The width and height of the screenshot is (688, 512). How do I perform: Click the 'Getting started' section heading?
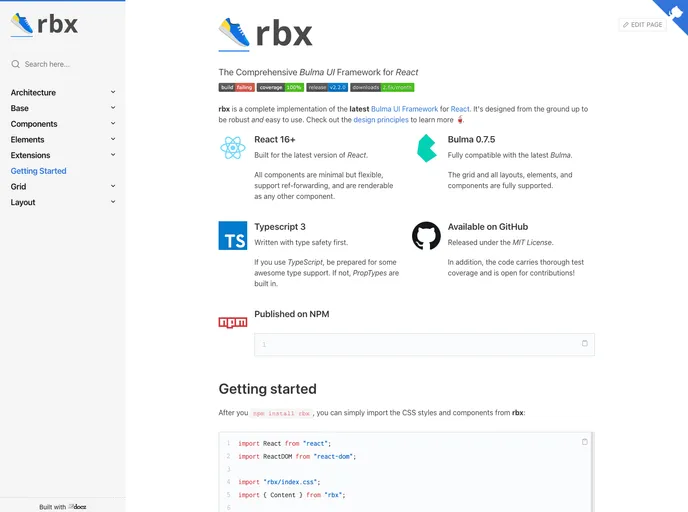coord(268,389)
